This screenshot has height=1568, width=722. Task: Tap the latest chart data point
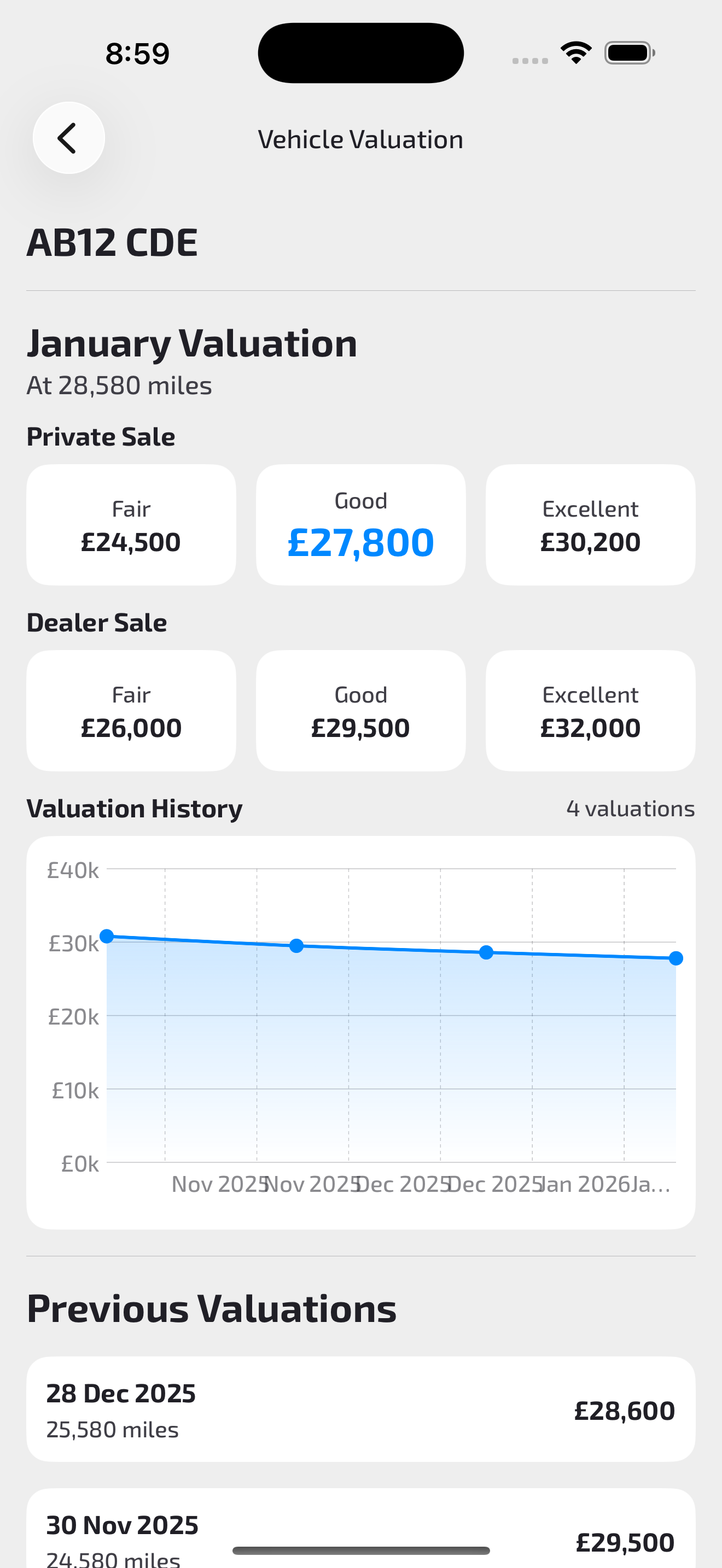tap(675, 959)
